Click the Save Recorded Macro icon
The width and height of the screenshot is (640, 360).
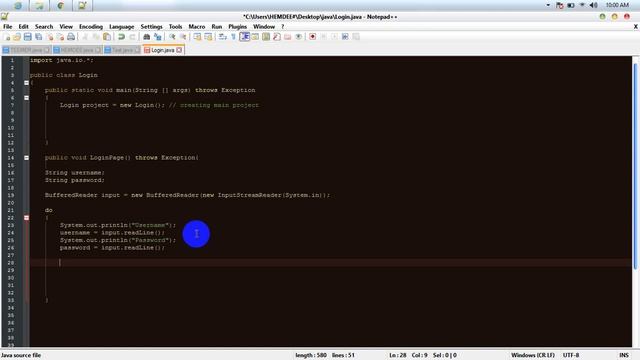(356, 37)
